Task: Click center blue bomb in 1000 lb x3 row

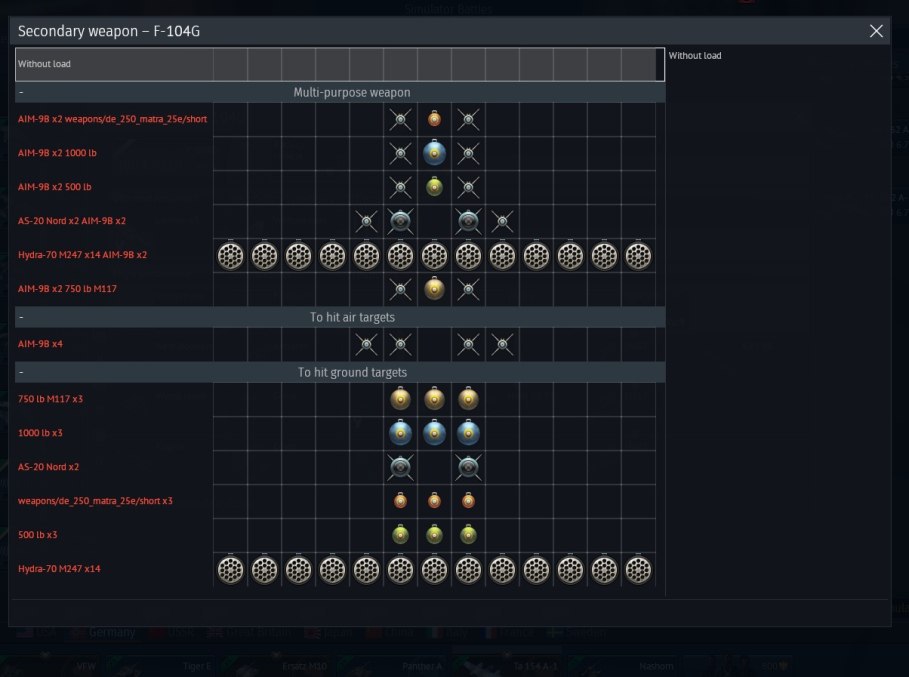Action: 434,433
